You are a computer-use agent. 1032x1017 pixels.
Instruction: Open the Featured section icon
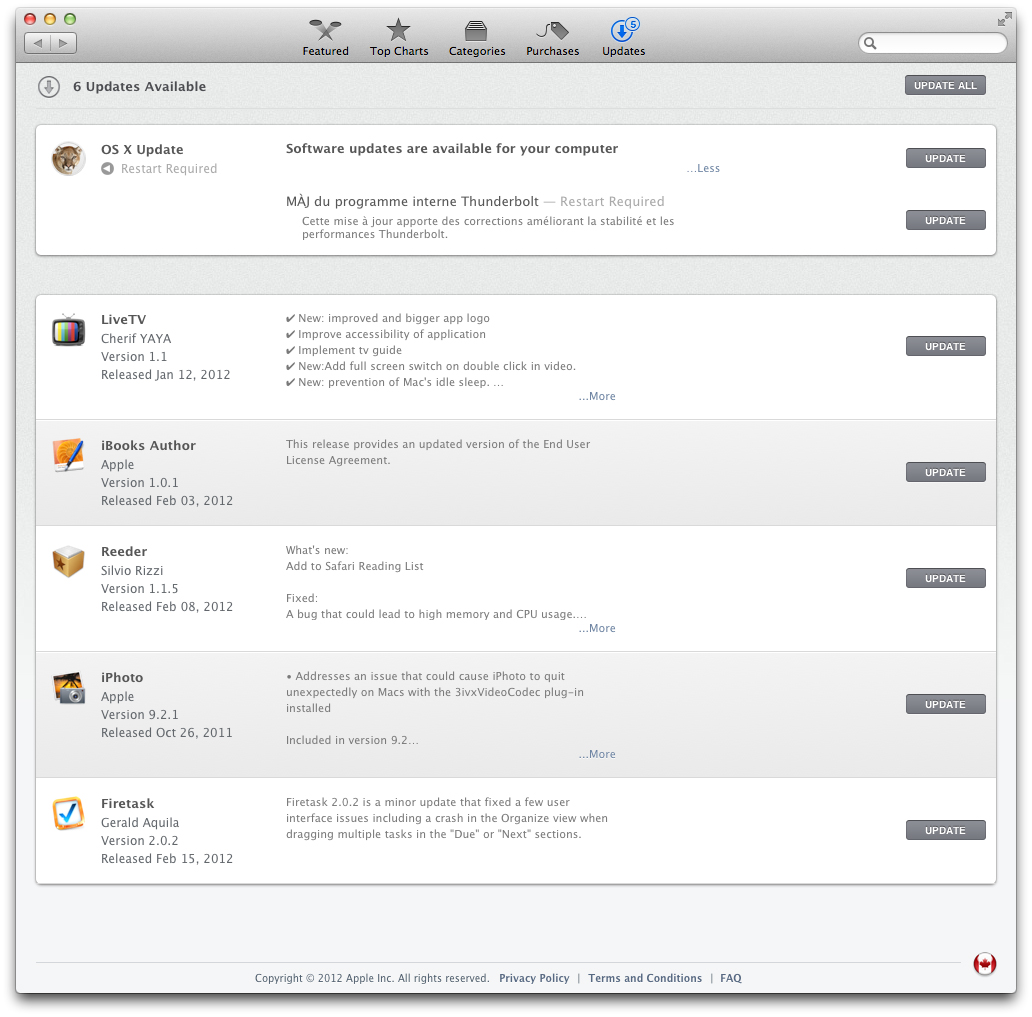tap(325, 30)
